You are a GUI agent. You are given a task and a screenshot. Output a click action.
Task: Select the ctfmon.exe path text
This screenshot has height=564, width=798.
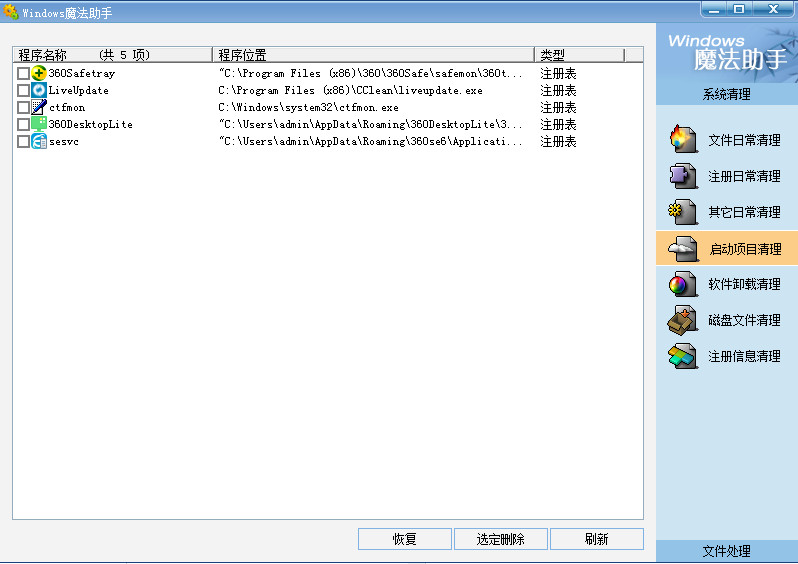coord(308,107)
